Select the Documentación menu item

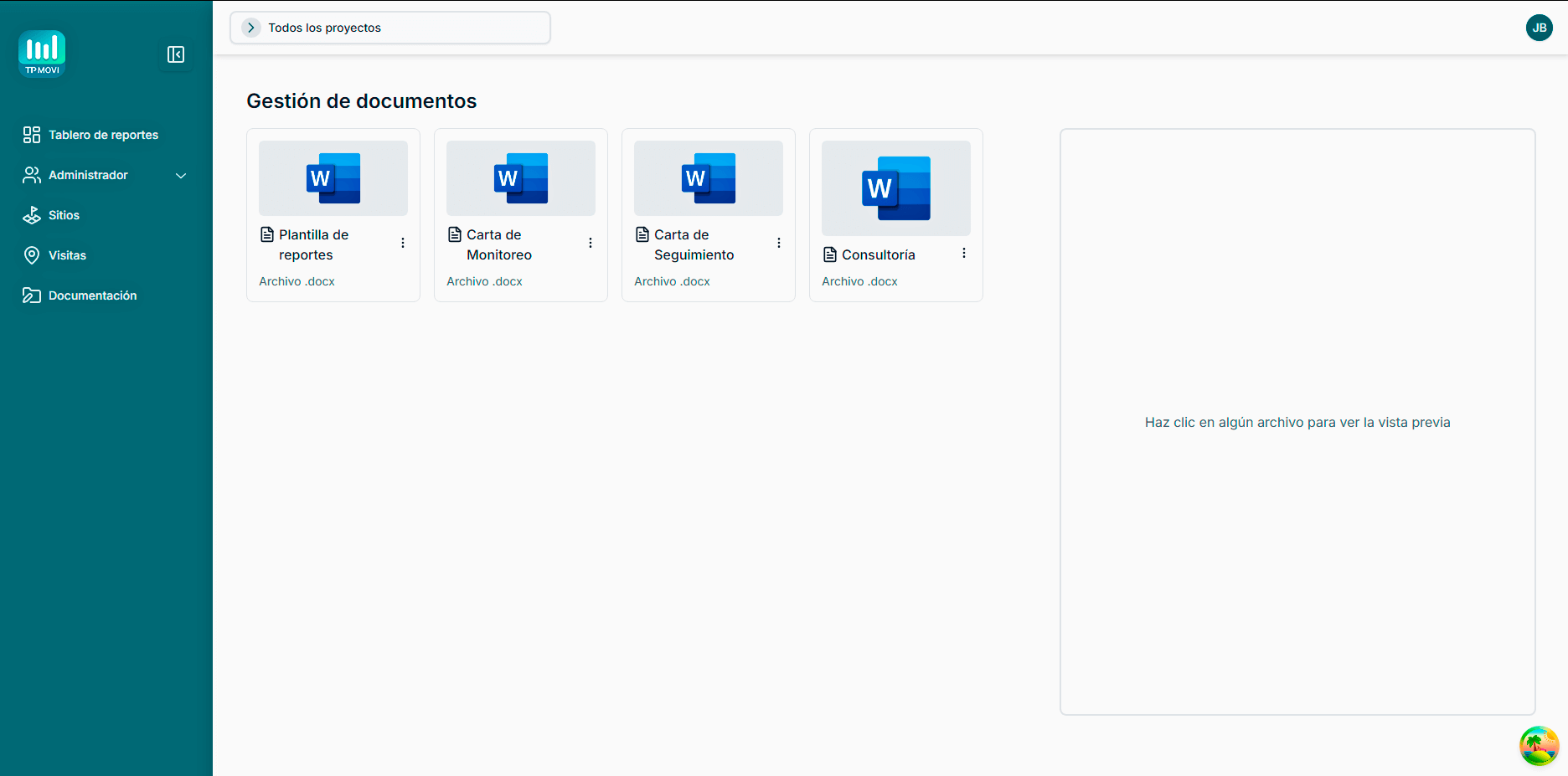[92, 295]
